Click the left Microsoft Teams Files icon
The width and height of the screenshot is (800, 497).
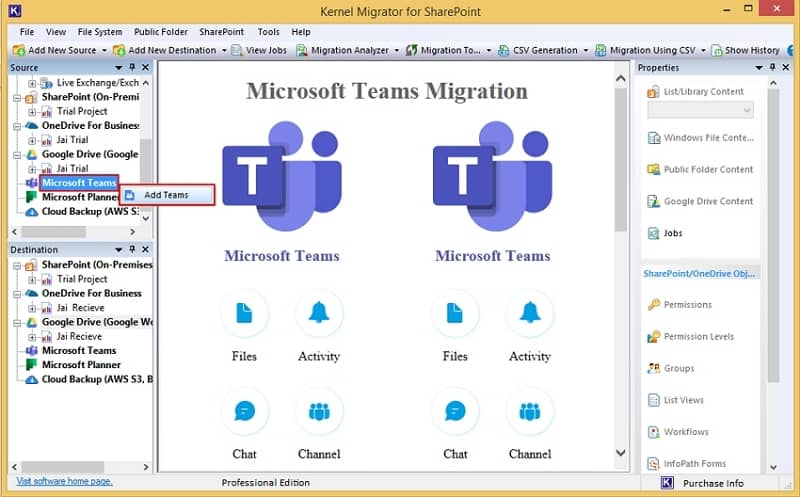244,313
